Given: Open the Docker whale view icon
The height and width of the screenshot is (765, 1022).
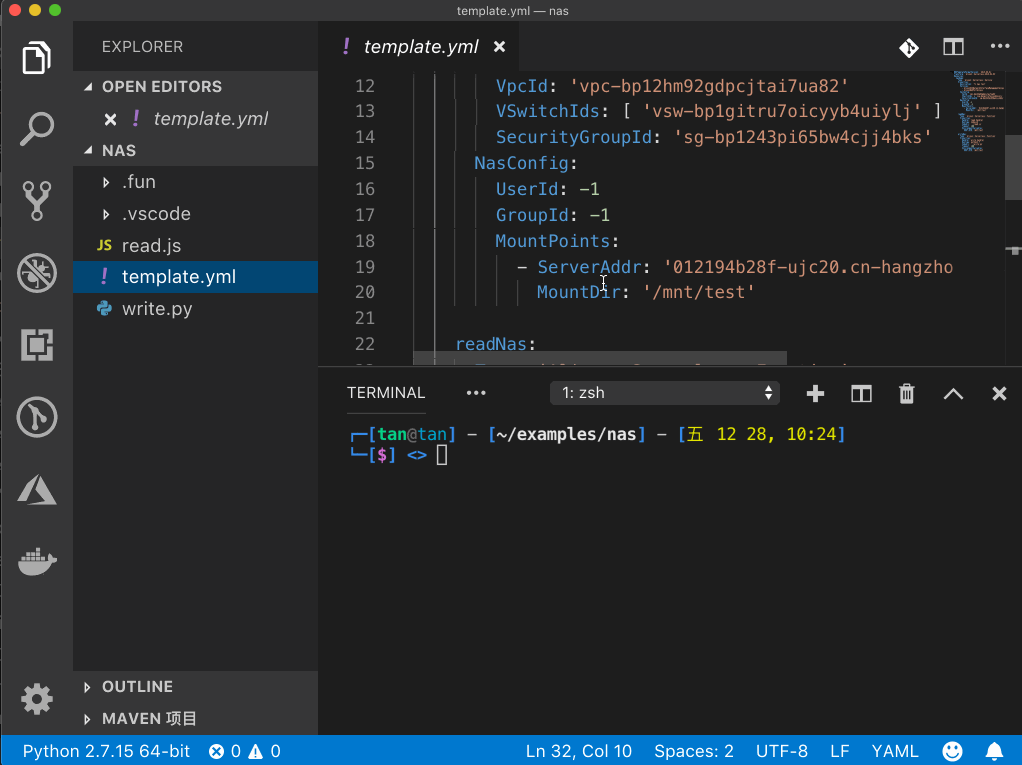Looking at the screenshot, I should (37, 561).
